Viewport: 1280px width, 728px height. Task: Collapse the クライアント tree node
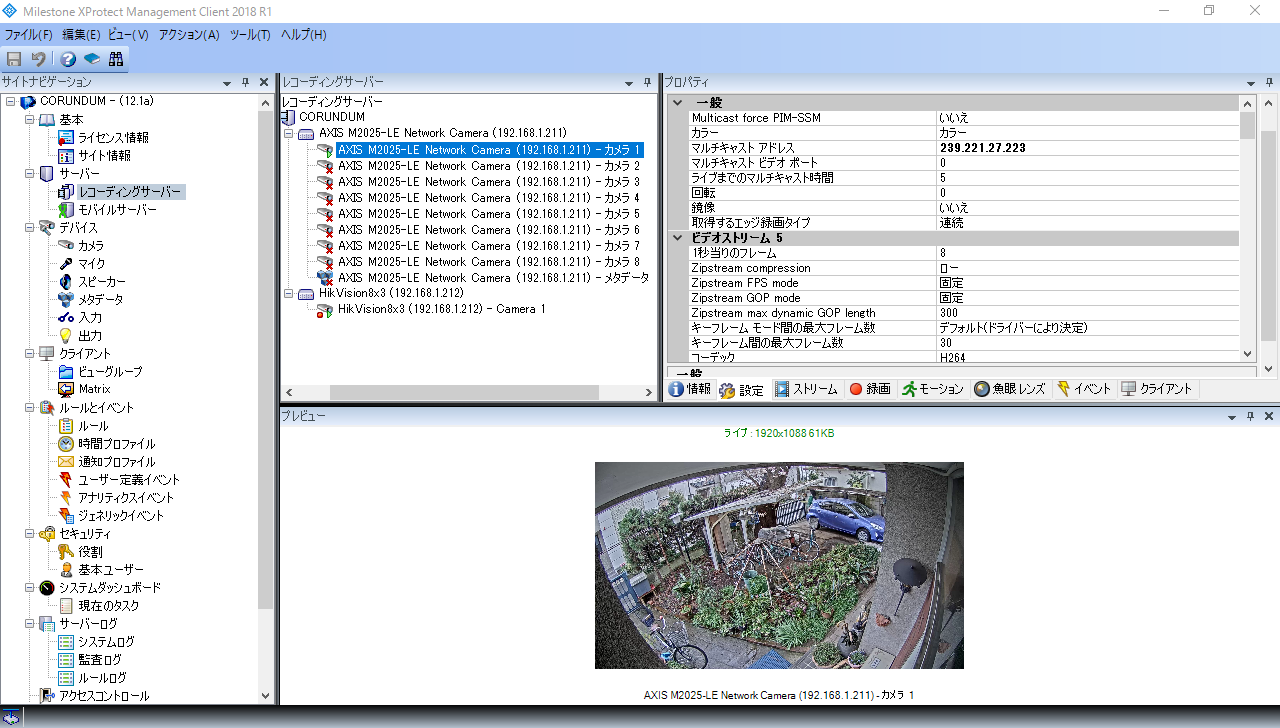(29, 354)
